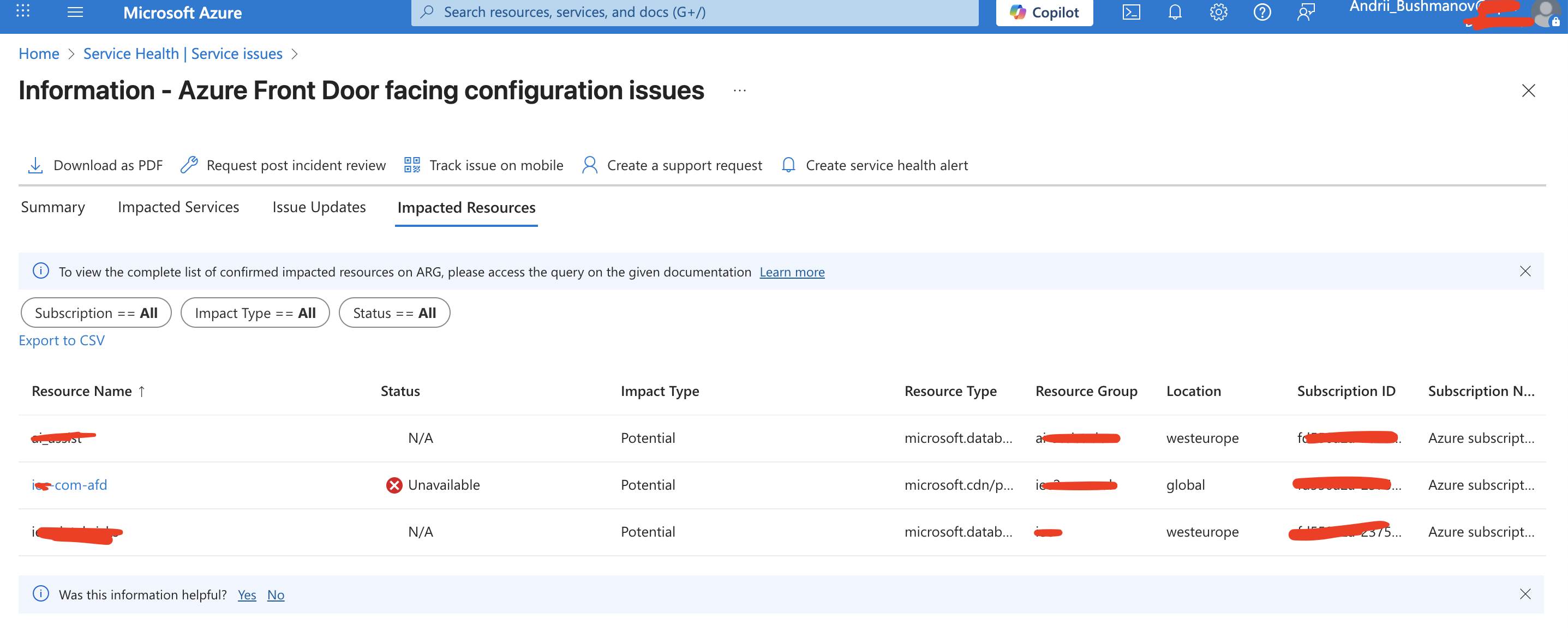1568x637 pixels.
Task: Click the Export to CSV link
Action: click(x=62, y=340)
